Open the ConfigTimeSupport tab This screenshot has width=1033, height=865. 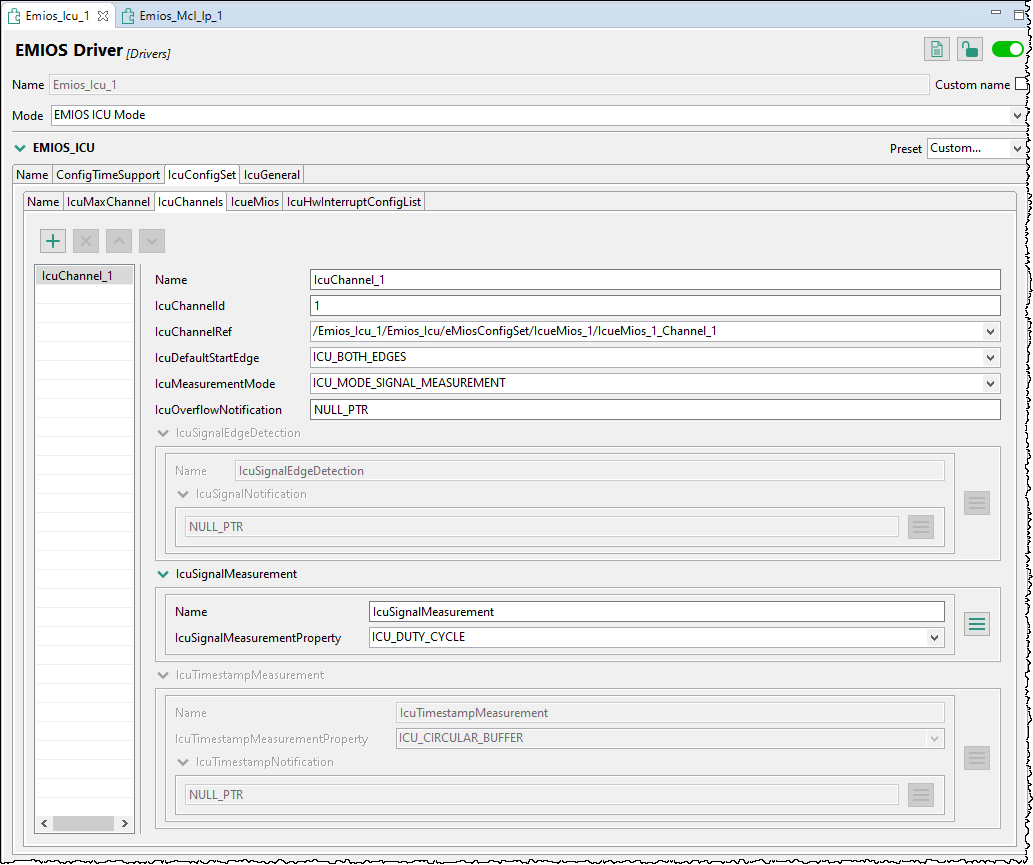[x=108, y=175]
